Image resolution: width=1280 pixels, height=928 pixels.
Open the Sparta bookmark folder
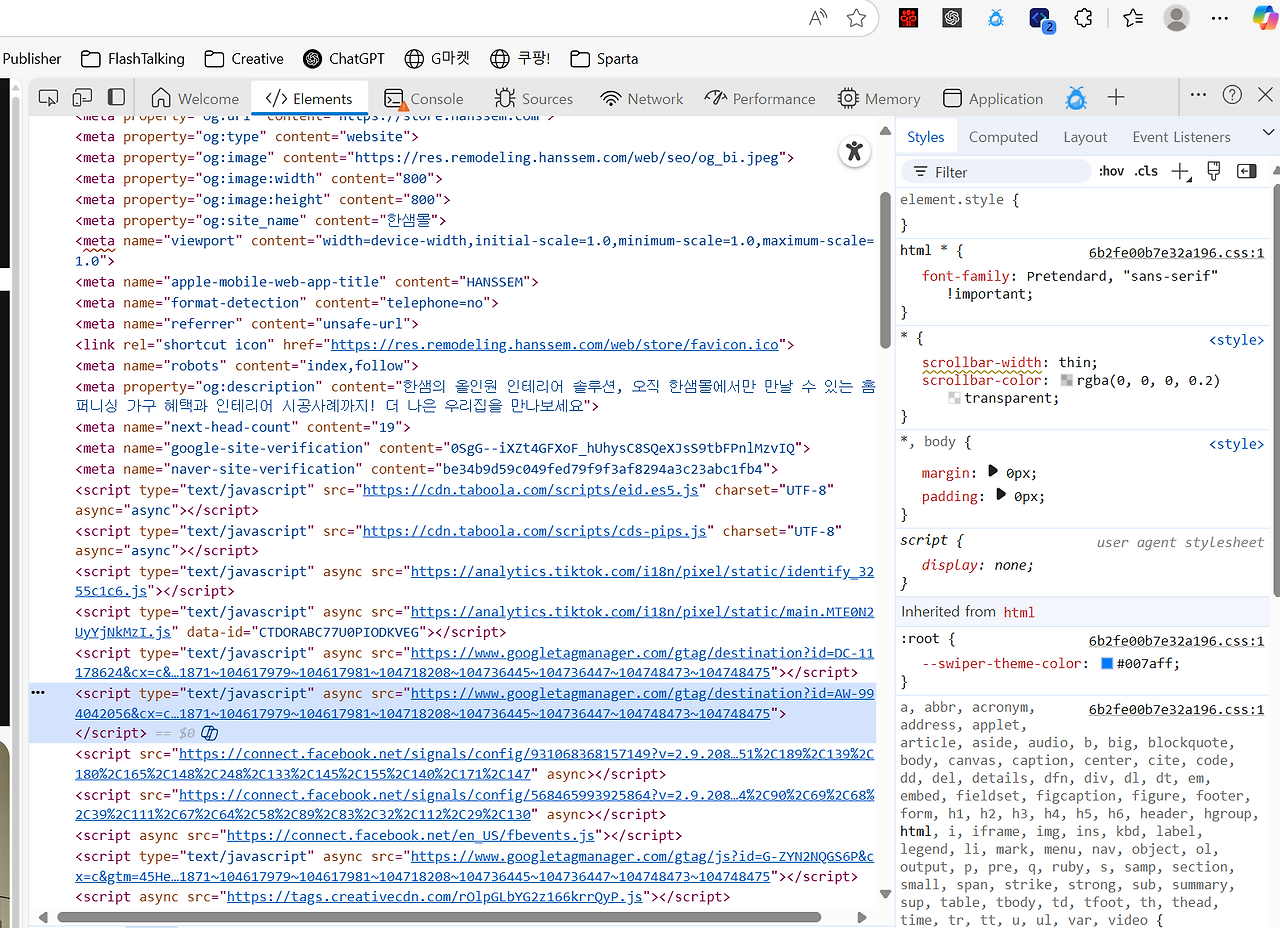604,58
